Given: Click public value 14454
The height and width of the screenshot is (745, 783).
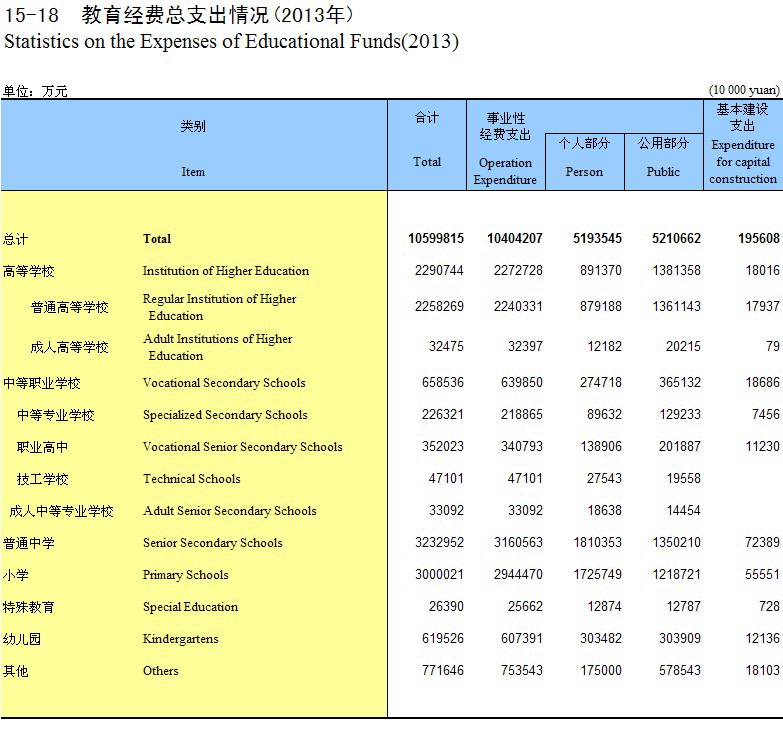Looking at the screenshot, I should pos(684,510).
